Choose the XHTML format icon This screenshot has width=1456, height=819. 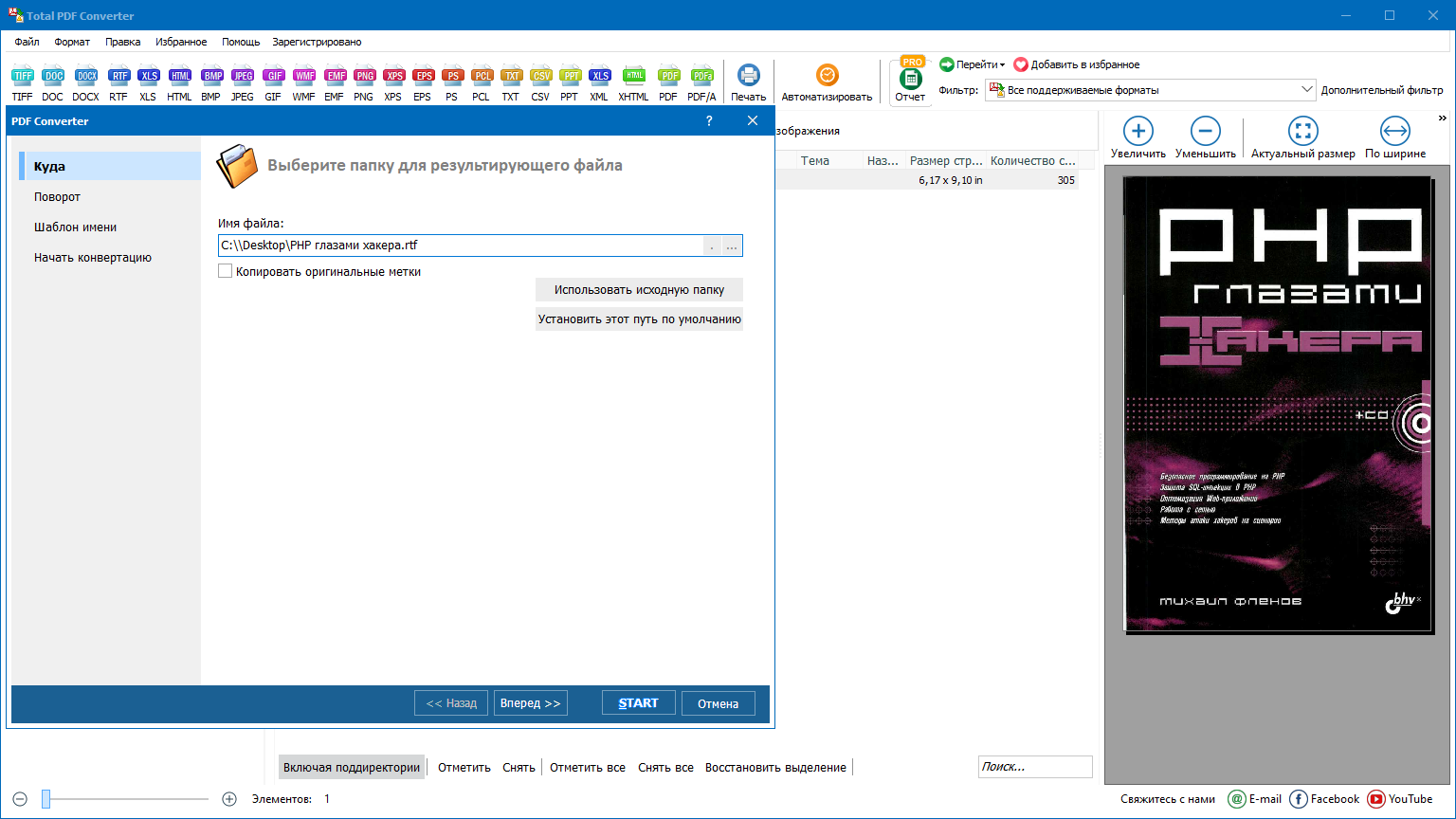click(634, 76)
